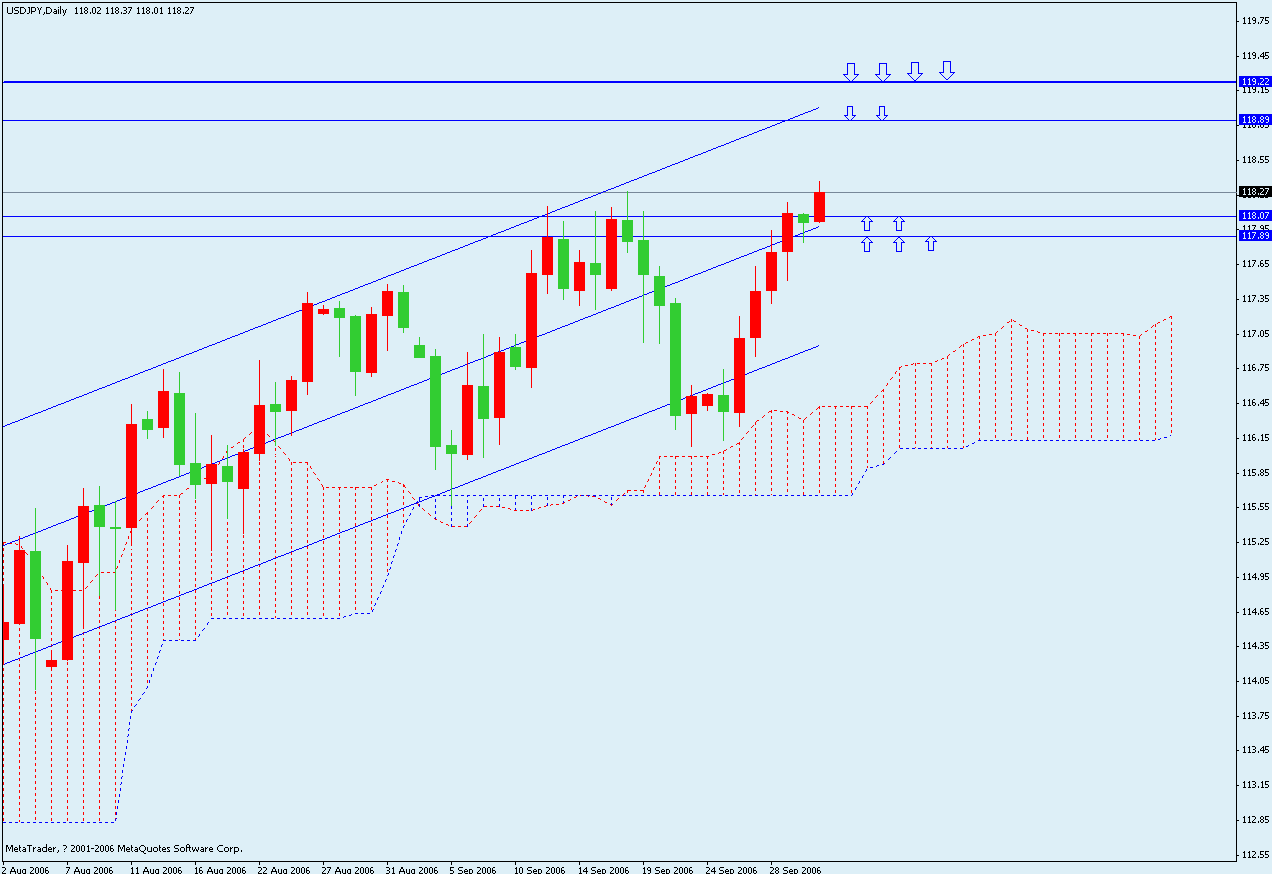Click the 118.07 price level label

(1255, 215)
